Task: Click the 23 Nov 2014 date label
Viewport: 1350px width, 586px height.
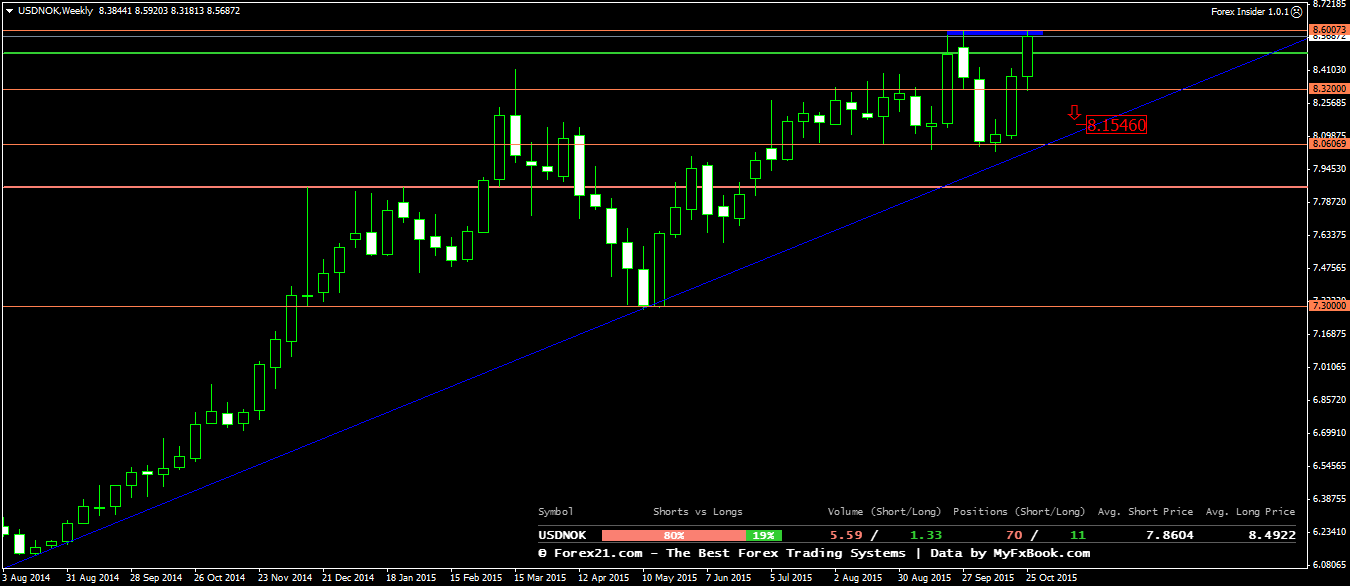Action: (283, 578)
